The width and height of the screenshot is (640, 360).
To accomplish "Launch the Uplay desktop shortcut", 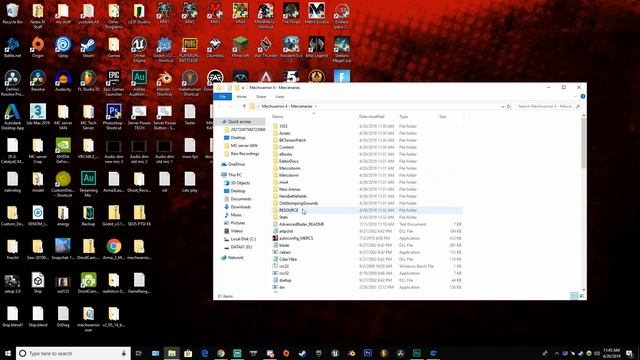I will 63,47.
